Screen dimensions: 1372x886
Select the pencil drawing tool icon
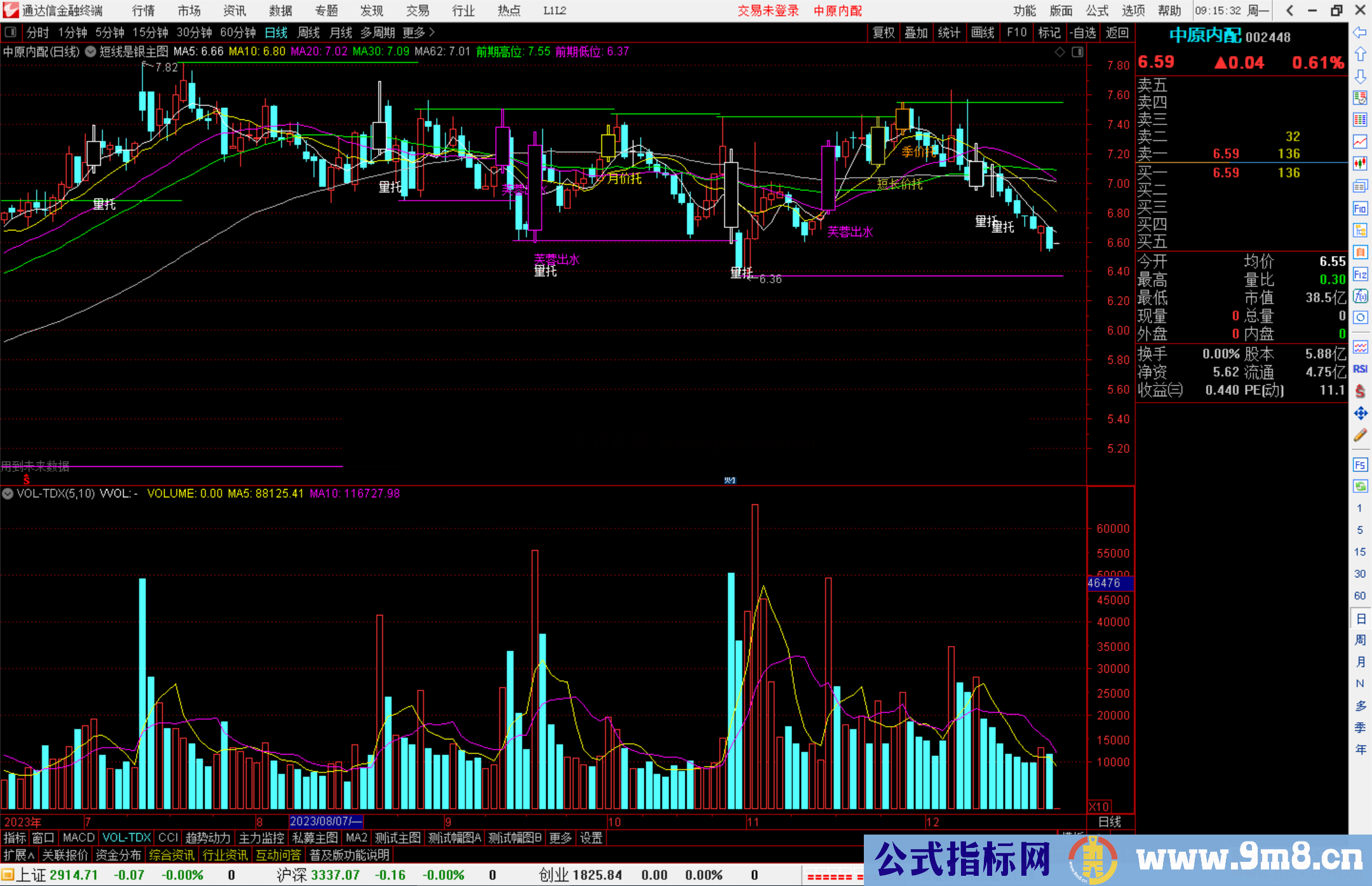(1360, 435)
